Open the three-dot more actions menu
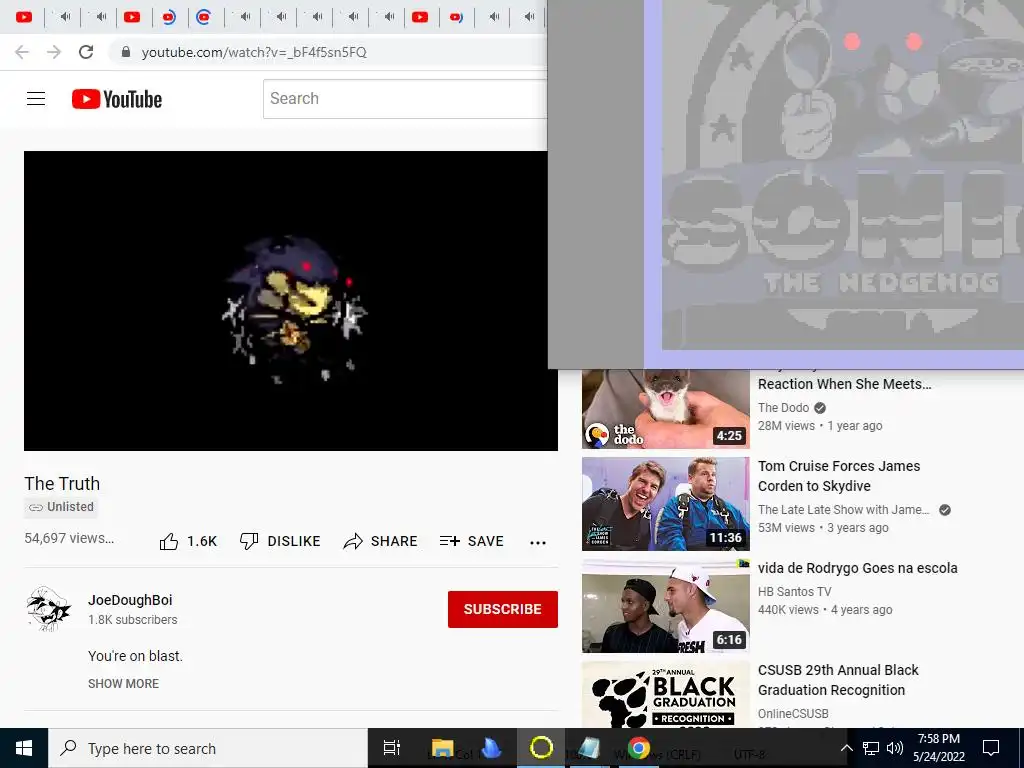Image resolution: width=1024 pixels, height=768 pixels. click(x=538, y=543)
